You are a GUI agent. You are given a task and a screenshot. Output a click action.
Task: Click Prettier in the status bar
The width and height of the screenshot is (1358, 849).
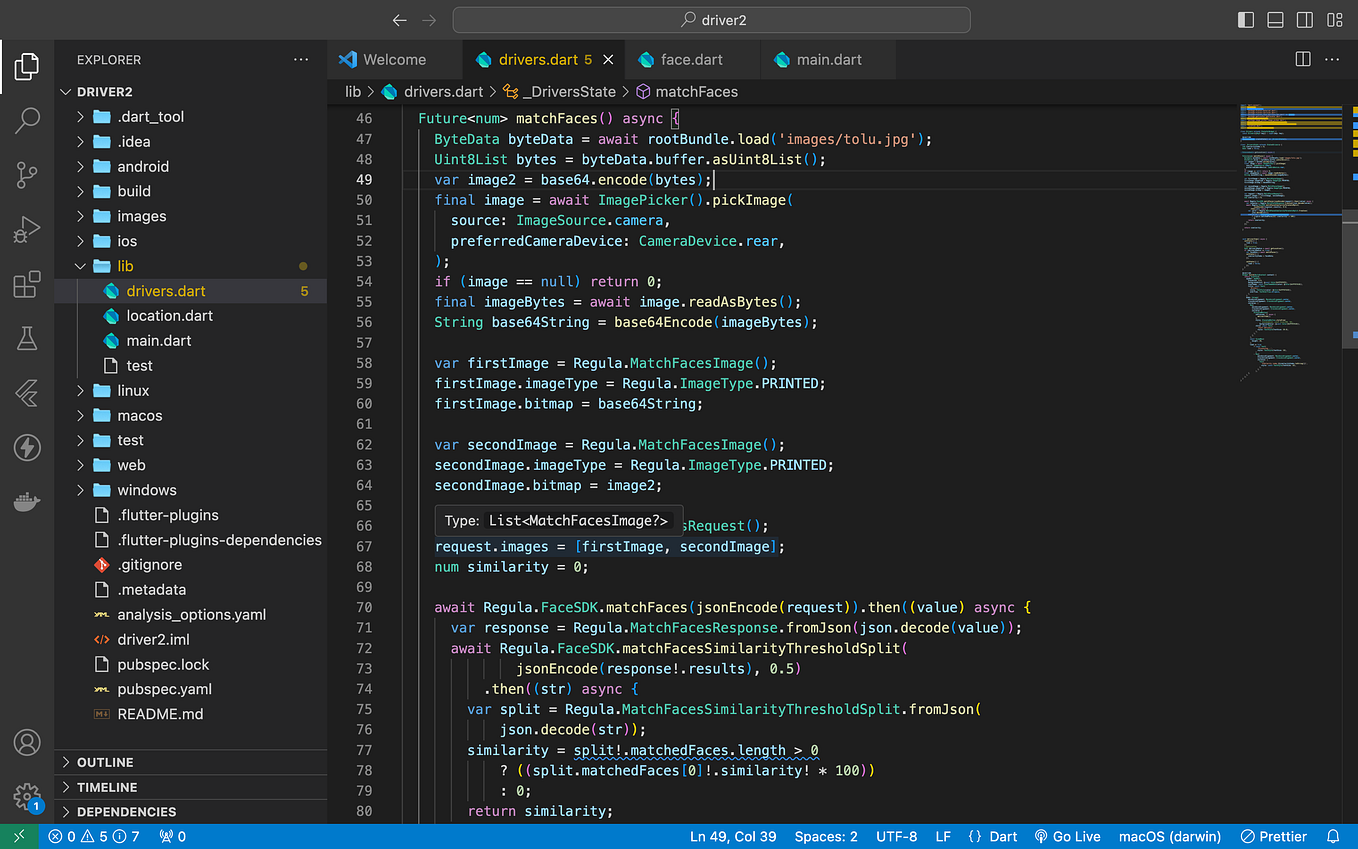pyautogui.click(x=1274, y=837)
